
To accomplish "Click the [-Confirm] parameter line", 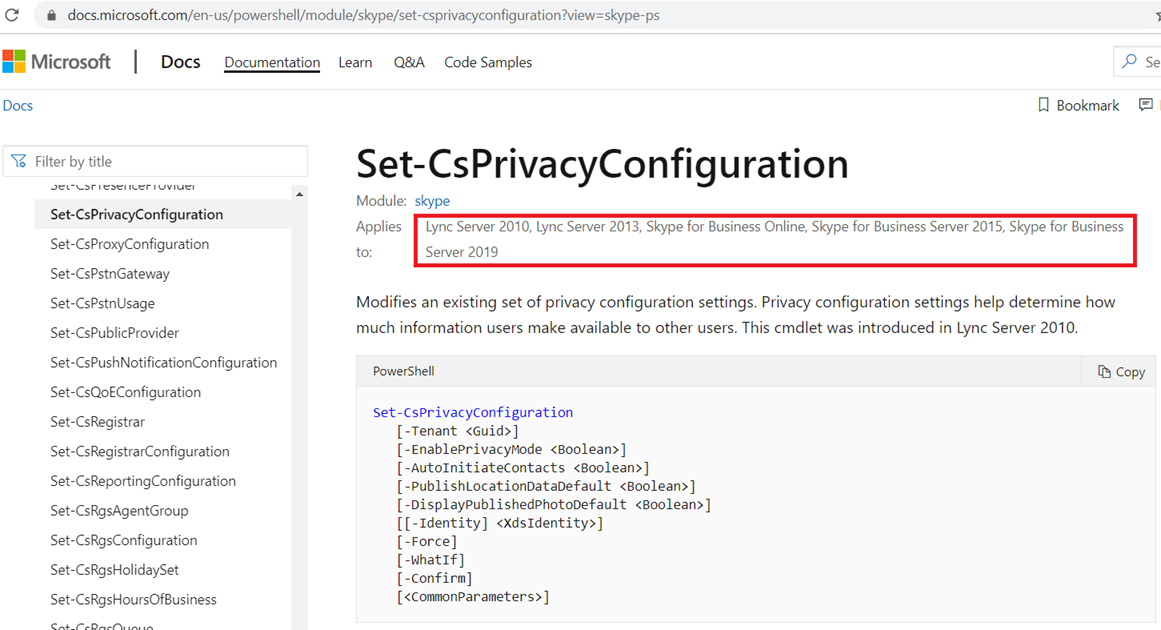I will [434, 578].
